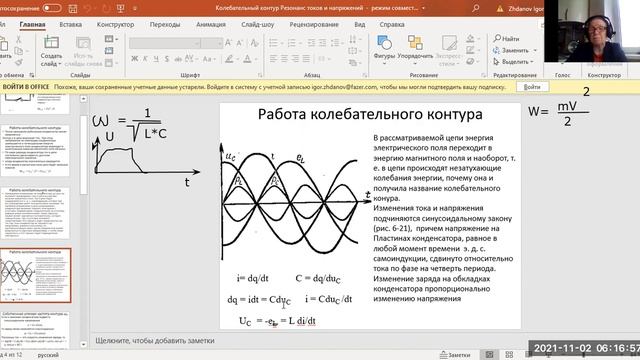The width and height of the screenshot is (640, 360).
Task: Justify text alignment icon
Action: pos(306,59)
